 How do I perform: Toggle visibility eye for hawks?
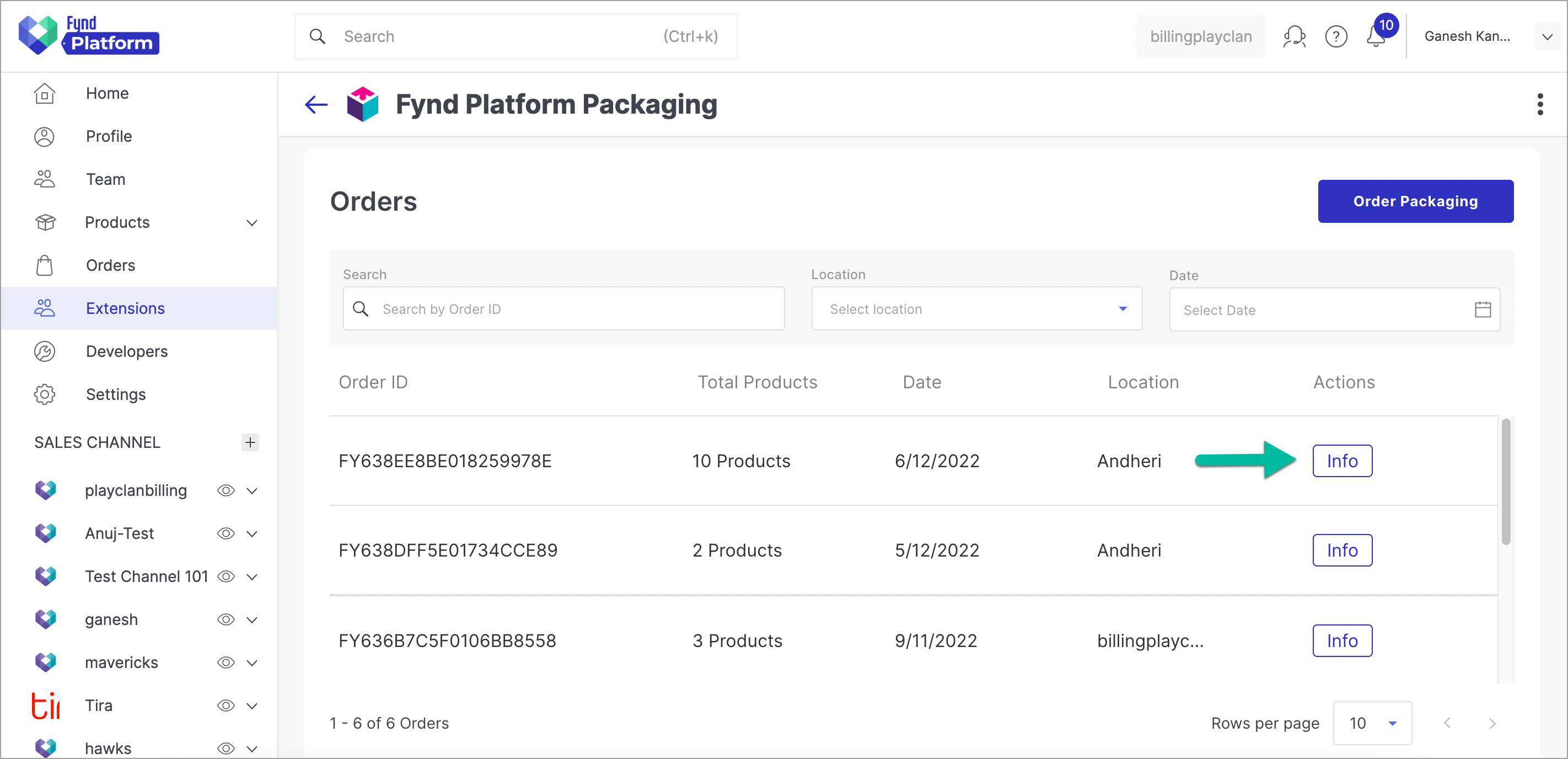(x=226, y=749)
